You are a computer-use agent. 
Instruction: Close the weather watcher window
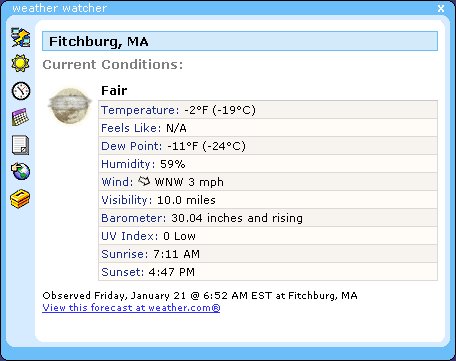(441, 8)
